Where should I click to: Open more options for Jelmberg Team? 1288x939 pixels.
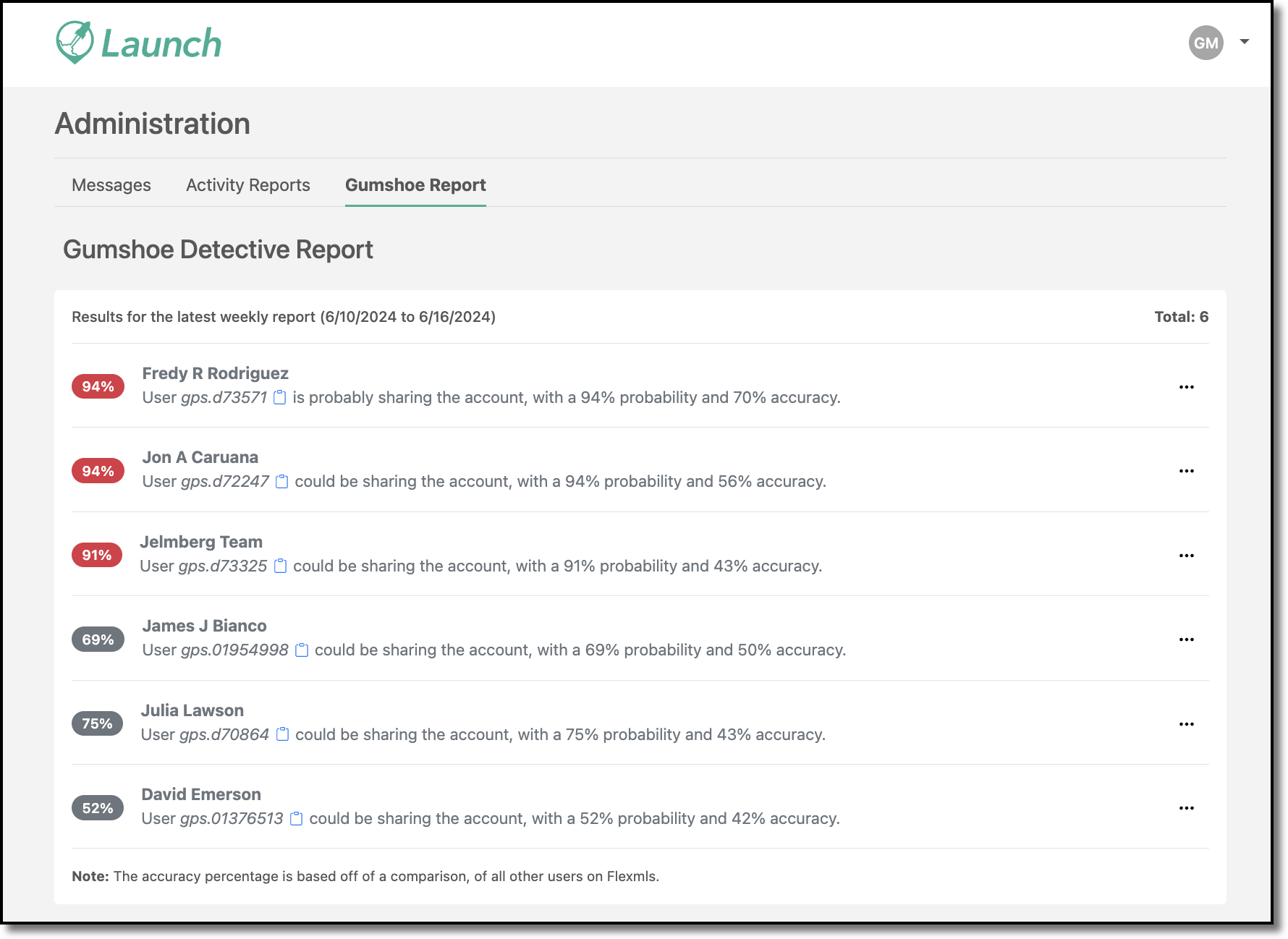click(x=1187, y=556)
